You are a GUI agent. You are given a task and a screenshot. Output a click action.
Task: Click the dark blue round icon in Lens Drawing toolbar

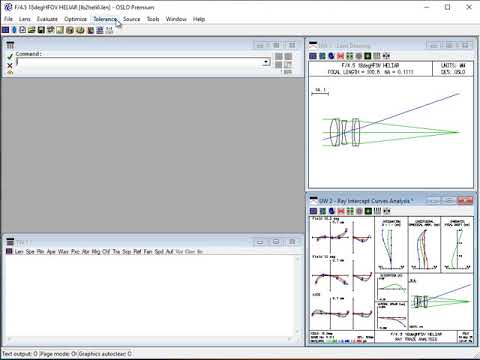(331, 56)
